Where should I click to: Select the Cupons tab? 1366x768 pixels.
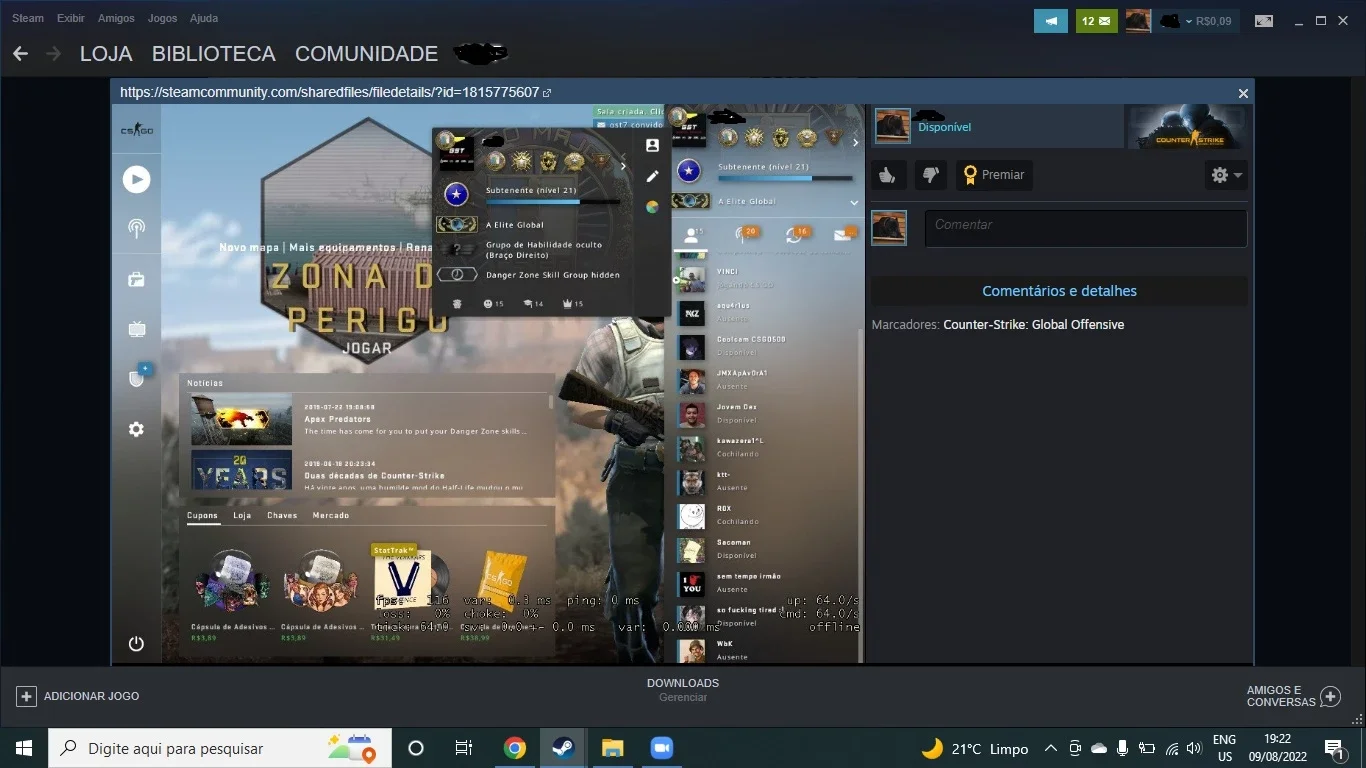pyautogui.click(x=202, y=516)
